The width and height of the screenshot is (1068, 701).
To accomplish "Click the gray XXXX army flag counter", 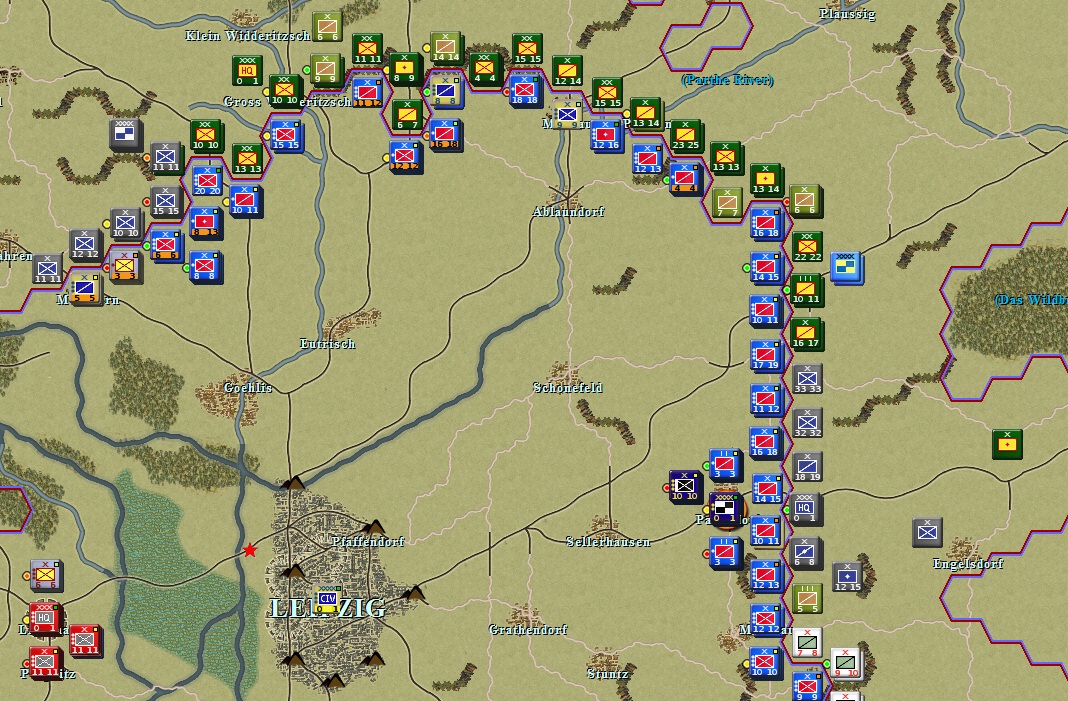I will [125, 134].
